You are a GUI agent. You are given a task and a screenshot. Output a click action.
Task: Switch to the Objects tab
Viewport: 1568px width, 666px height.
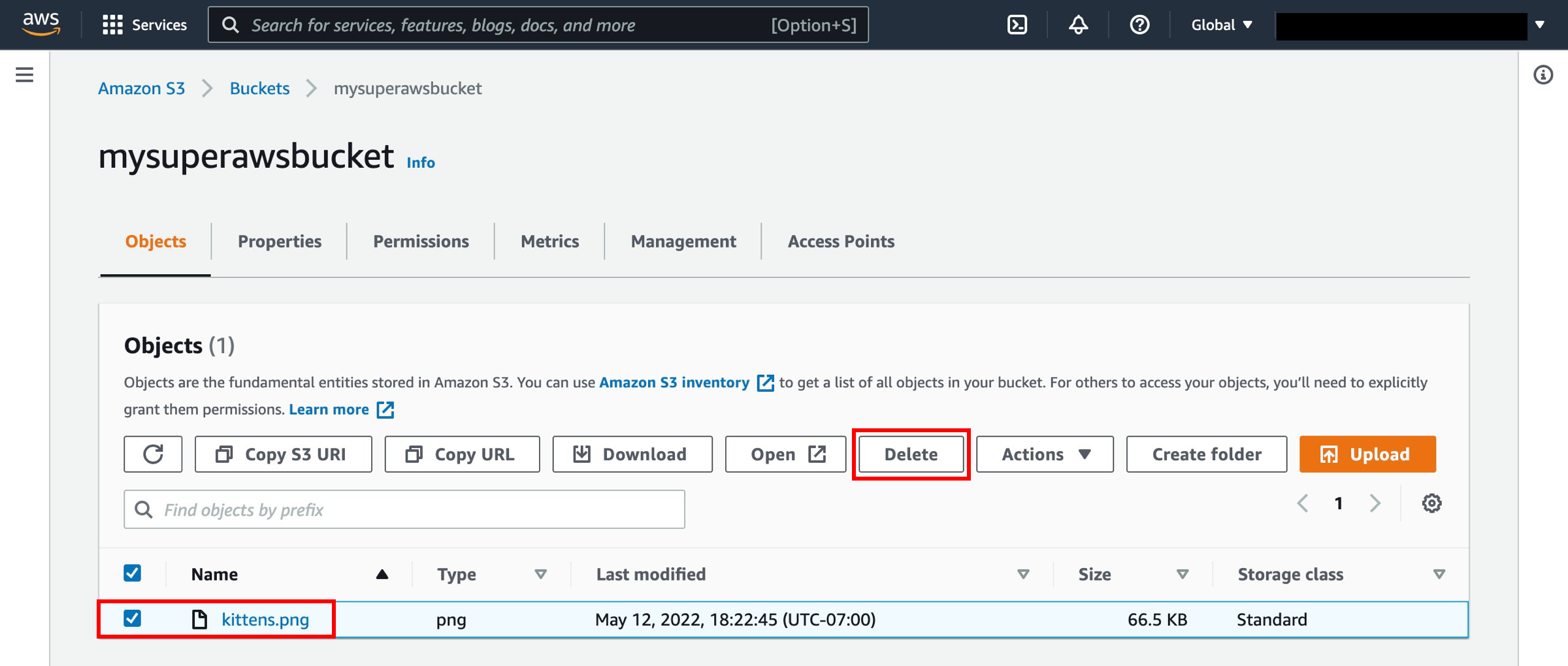point(155,242)
